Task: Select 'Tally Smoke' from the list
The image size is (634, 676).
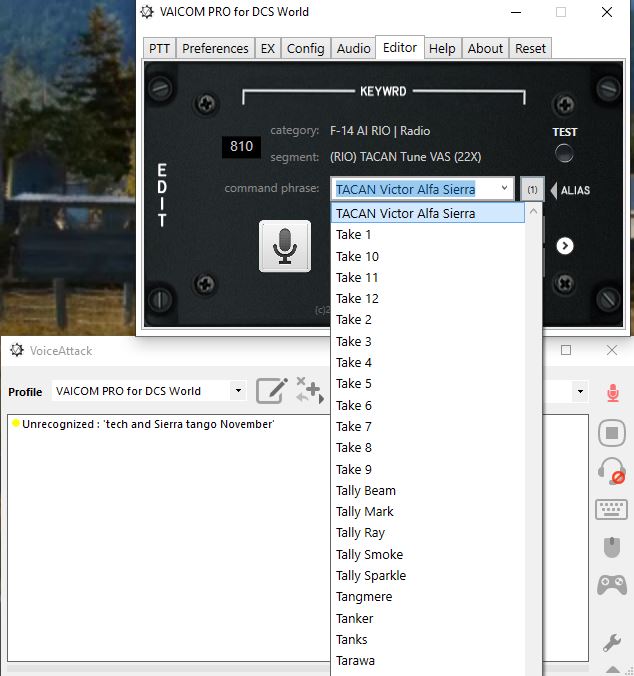Action: pos(428,554)
